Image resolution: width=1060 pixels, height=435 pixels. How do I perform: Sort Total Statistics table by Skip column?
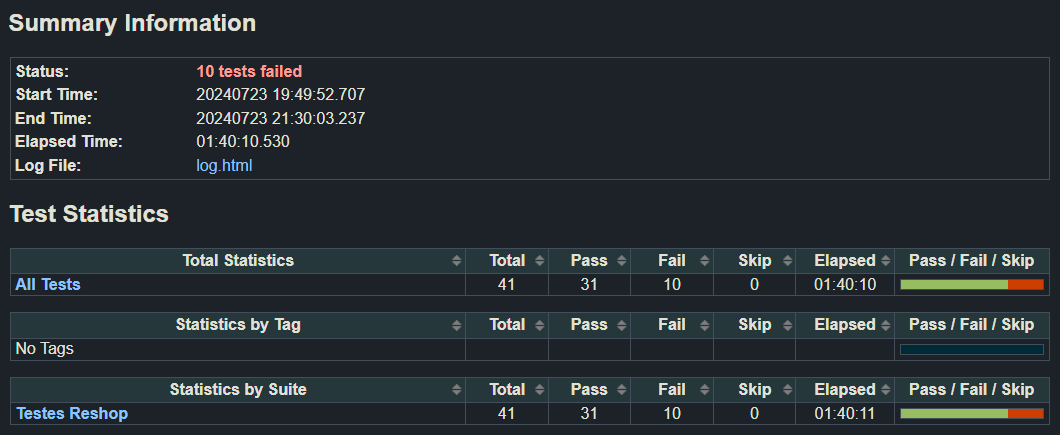pyautogui.click(x=754, y=261)
